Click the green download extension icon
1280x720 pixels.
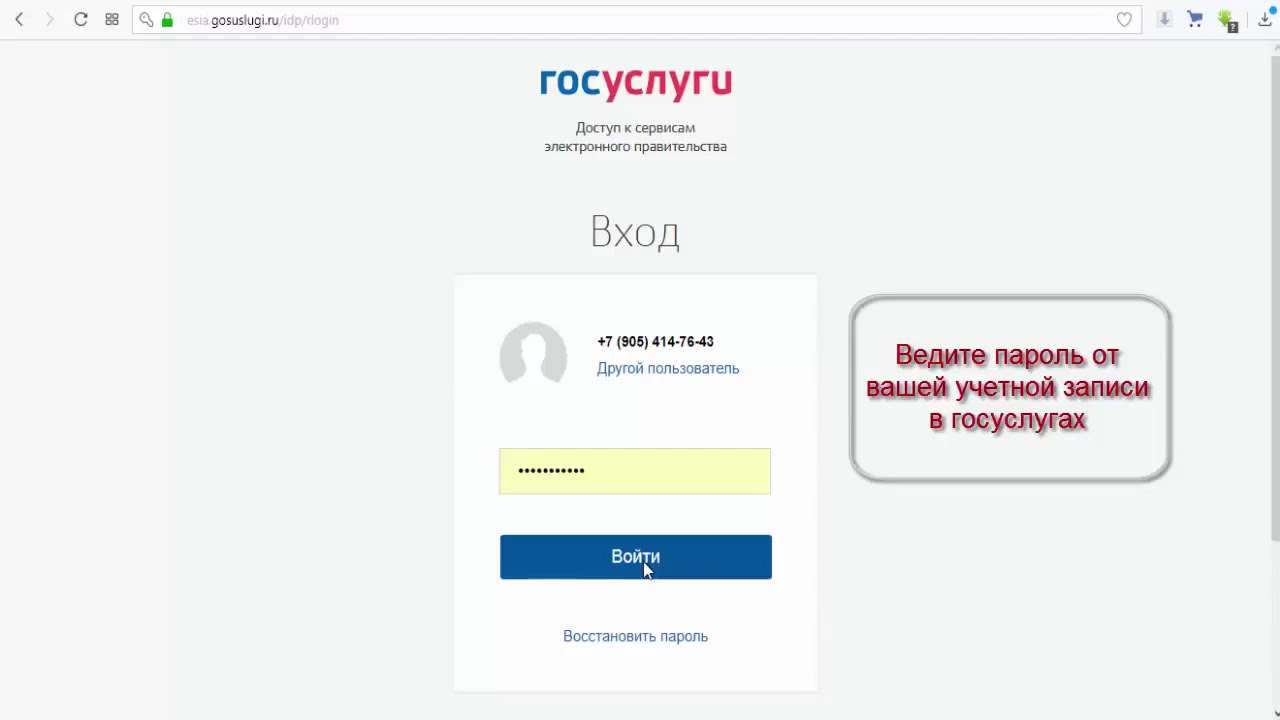pyautogui.click(x=1227, y=20)
